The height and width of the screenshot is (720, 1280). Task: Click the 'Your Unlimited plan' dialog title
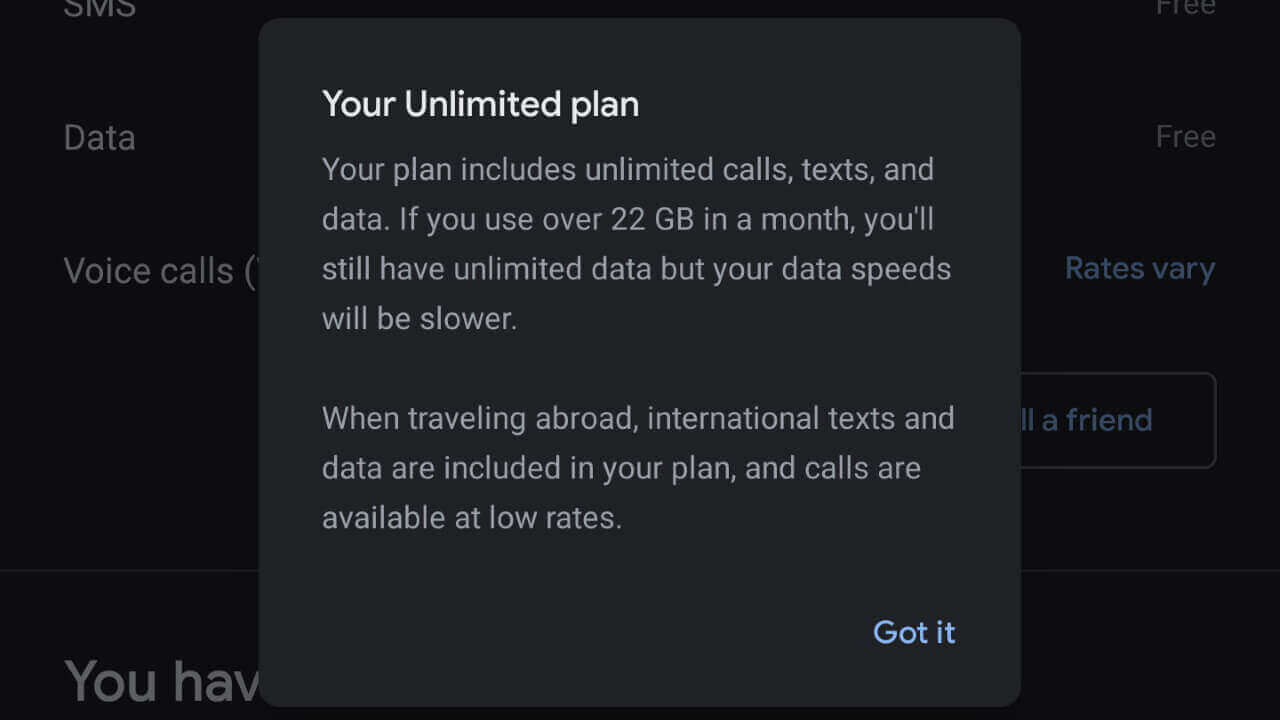point(480,105)
